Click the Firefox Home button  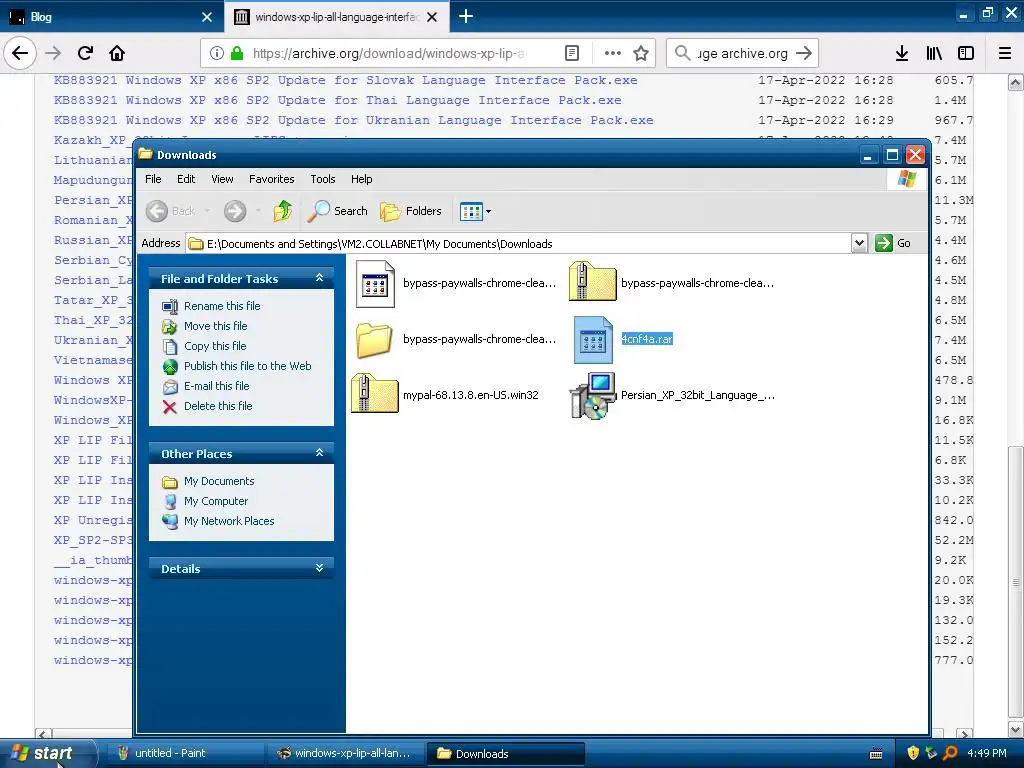[x=117, y=53]
